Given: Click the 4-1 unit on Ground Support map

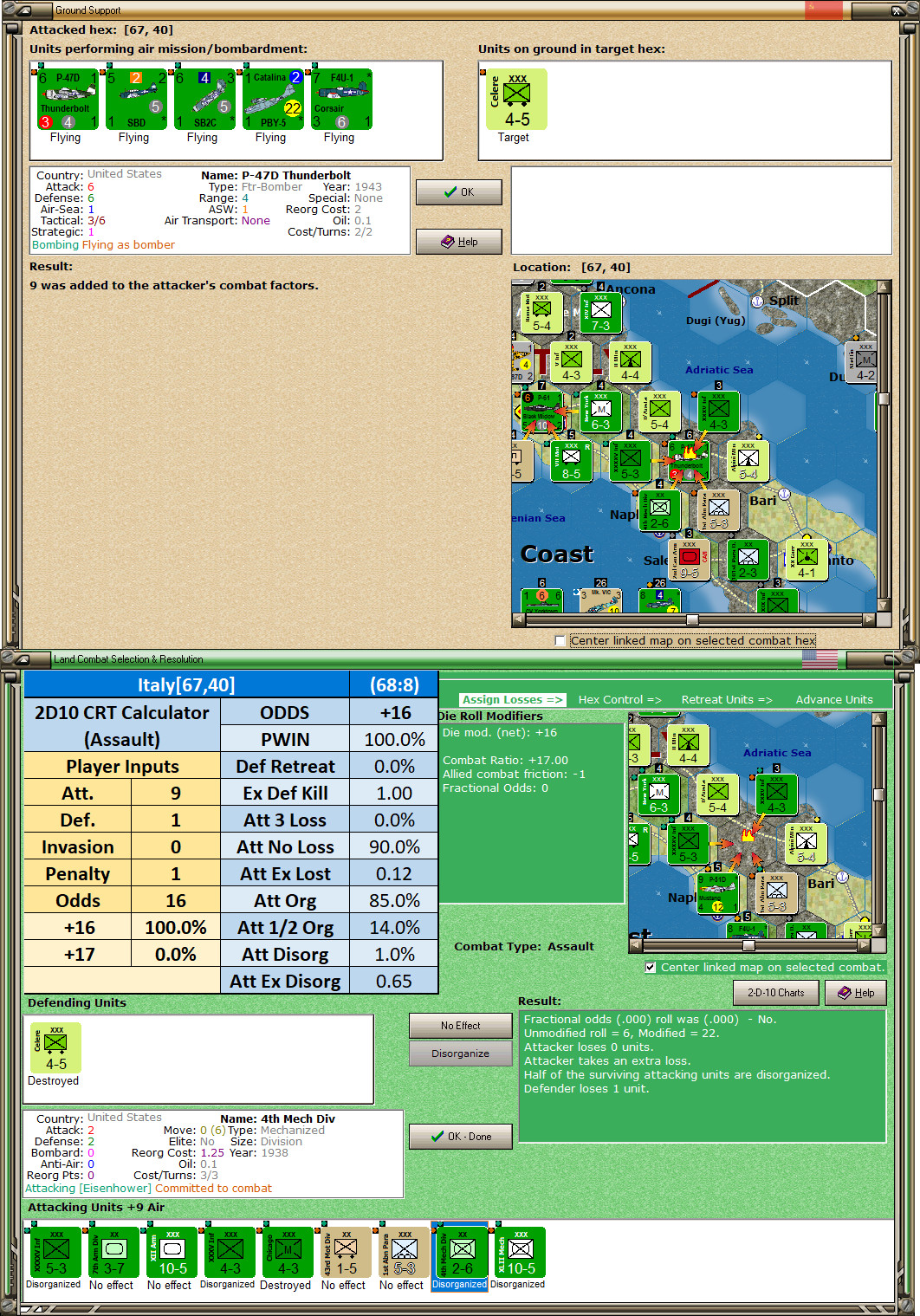Looking at the screenshot, I should coord(807,560).
